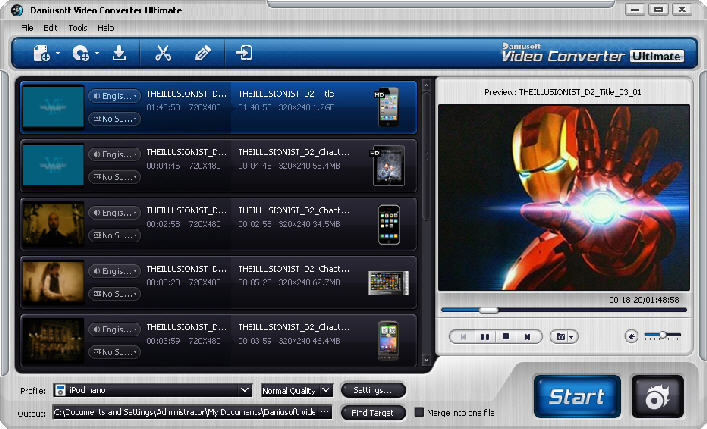Image resolution: width=707 pixels, height=429 pixels.
Task: Stop the preview playback
Action: (x=506, y=337)
